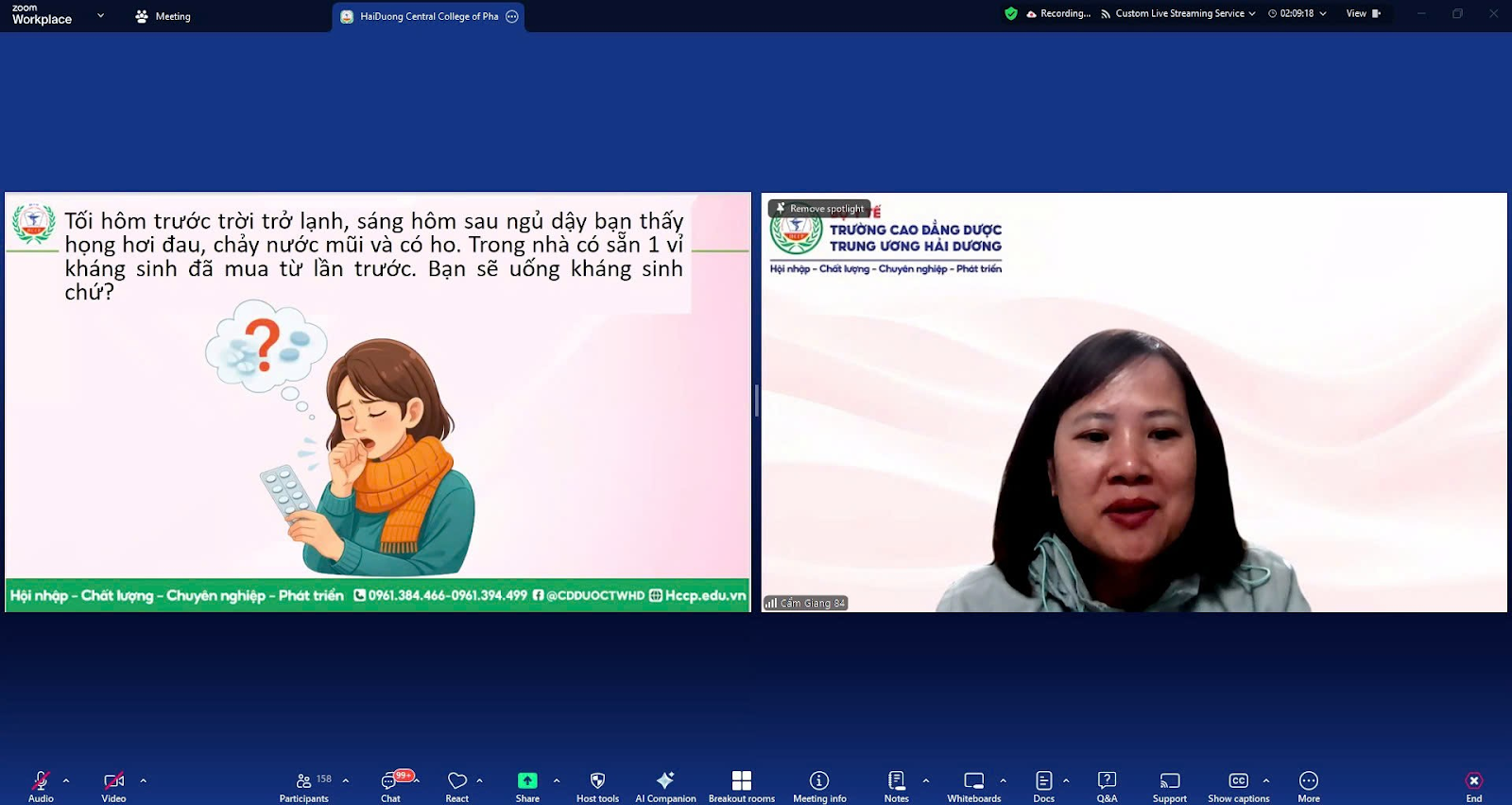Select the HaiDuong Central College tab
The image size is (1512, 805).
(x=428, y=16)
